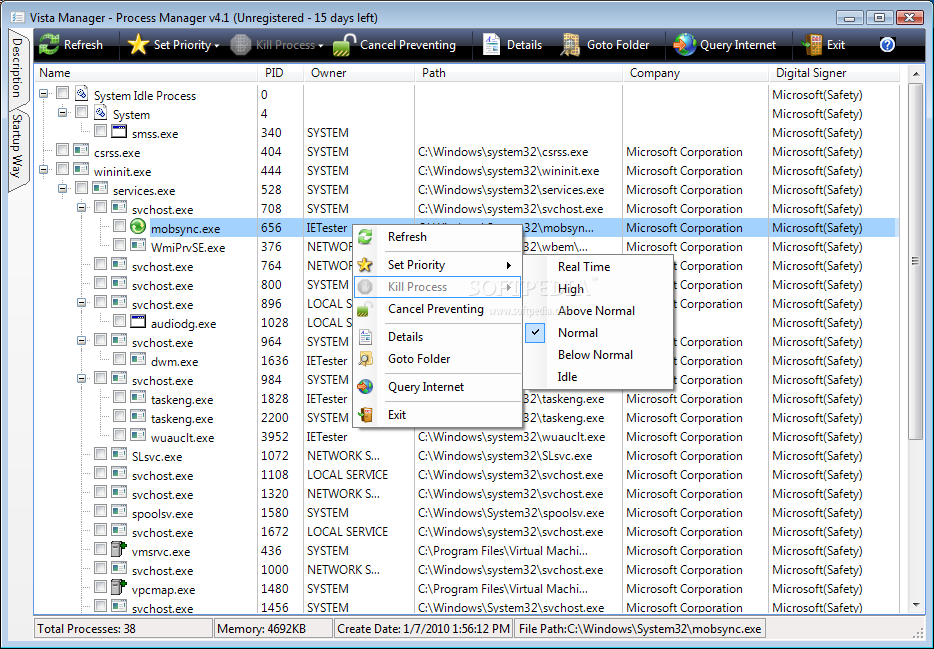Screen dimensions: 934x649
Task: Collapse svchost.exe PID 896 node
Action: pos(82,302)
